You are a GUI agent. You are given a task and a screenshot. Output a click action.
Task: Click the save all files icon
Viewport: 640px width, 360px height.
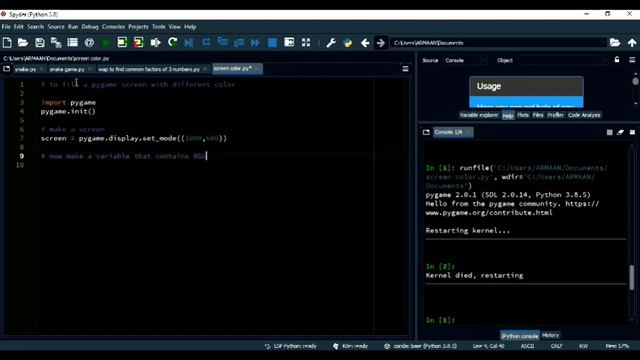point(56,42)
